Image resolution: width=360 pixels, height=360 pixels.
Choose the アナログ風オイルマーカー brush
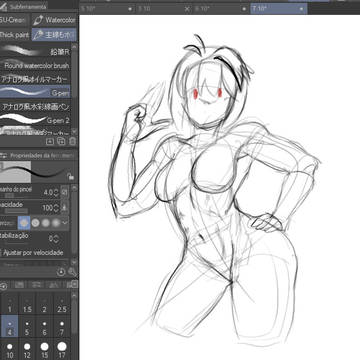click(x=35, y=79)
